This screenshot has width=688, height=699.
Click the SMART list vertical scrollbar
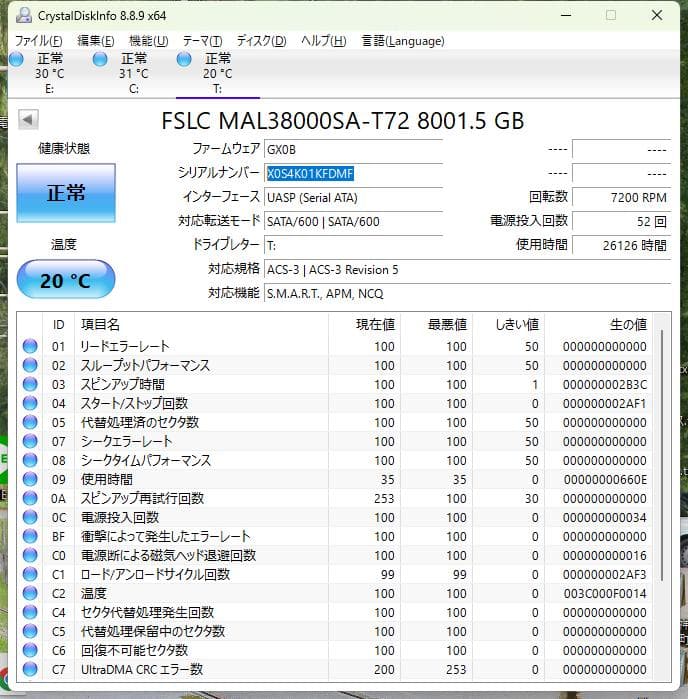(x=662, y=455)
